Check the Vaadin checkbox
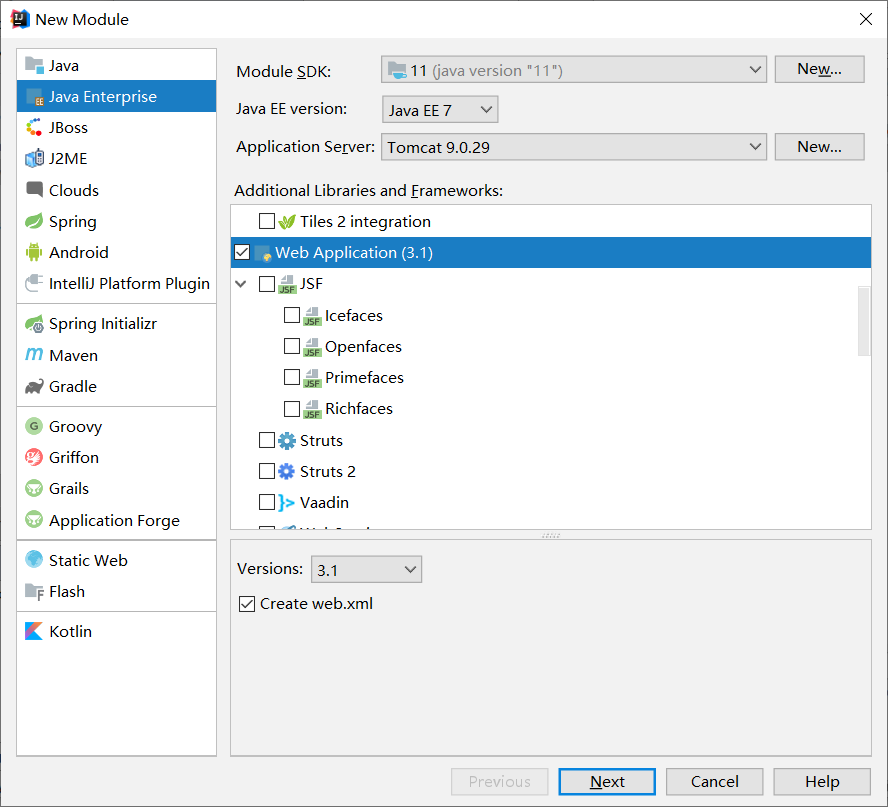Image resolution: width=888 pixels, height=807 pixels. pos(267,502)
